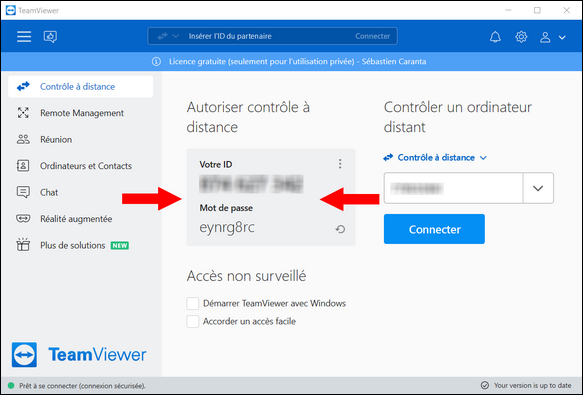Open Remote Management section

click(81, 113)
